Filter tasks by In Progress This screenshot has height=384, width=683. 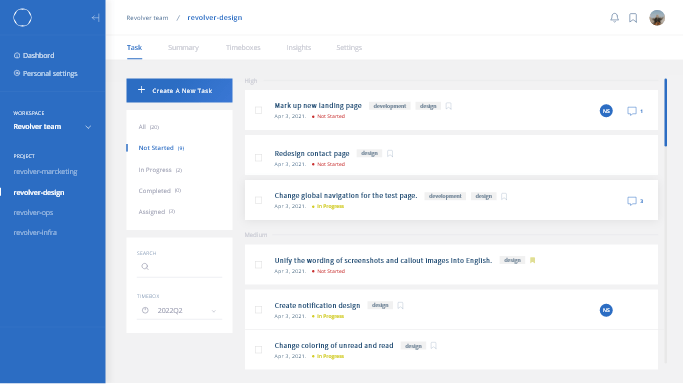click(x=160, y=170)
